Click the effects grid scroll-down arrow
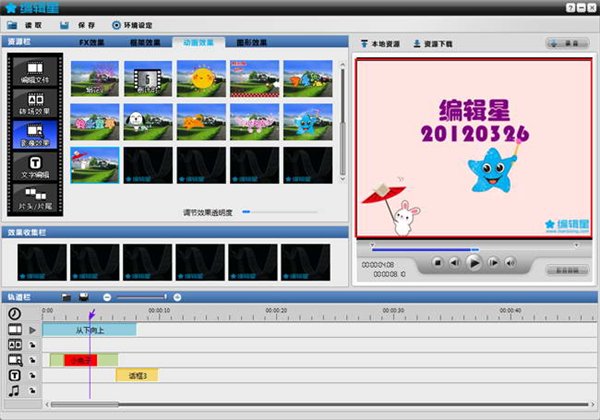600x420 pixels. 342,179
